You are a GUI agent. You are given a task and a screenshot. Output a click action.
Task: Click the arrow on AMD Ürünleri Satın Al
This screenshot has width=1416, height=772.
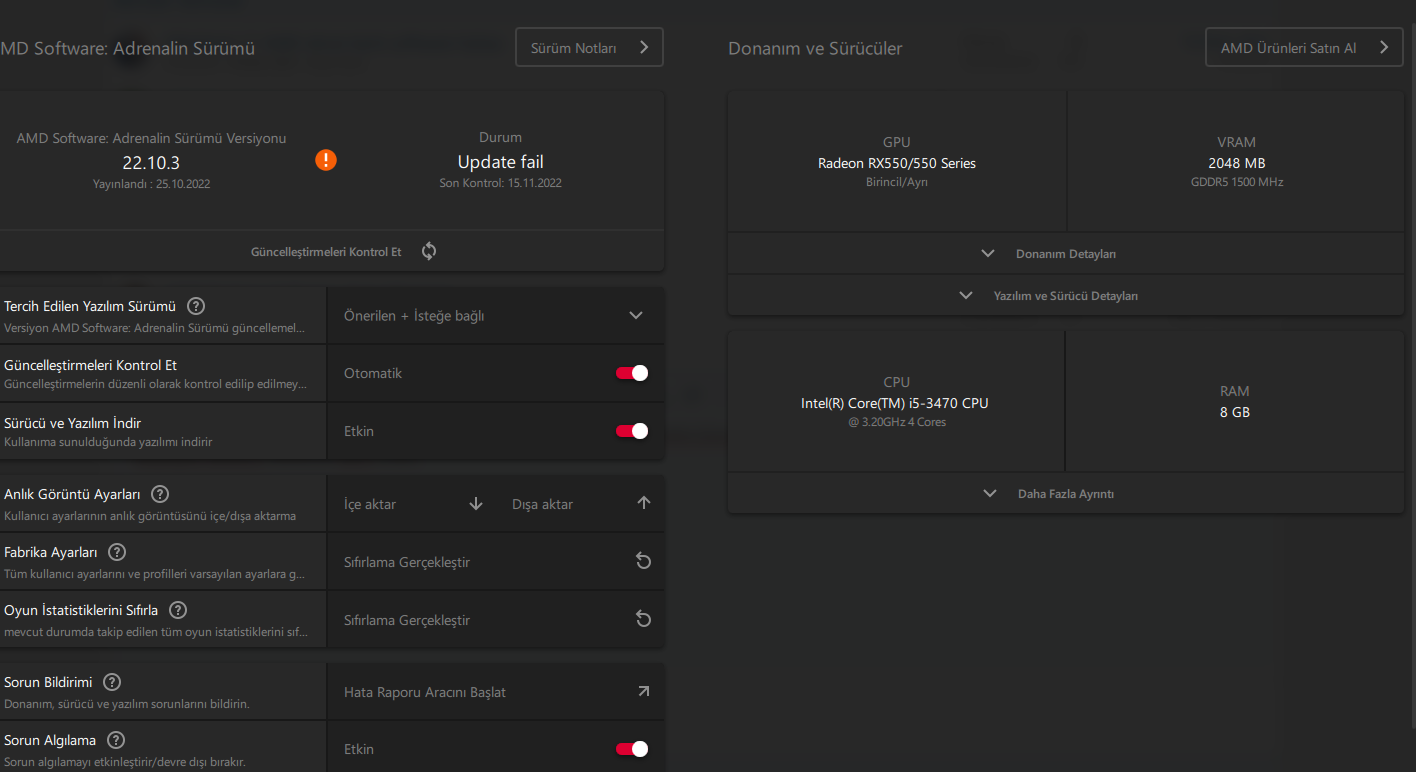tap(1384, 47)
